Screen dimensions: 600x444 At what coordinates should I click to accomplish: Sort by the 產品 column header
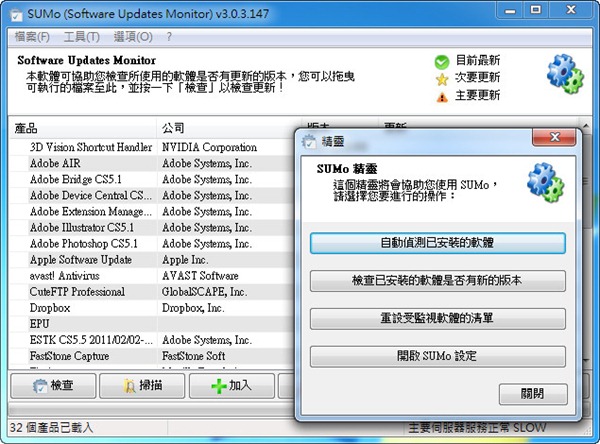(82, 128)
